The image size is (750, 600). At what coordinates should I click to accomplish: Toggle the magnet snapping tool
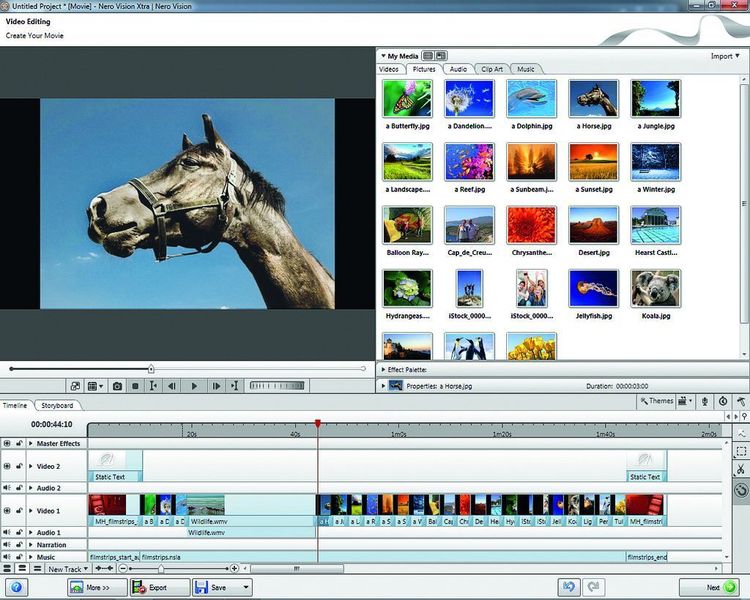740,490
